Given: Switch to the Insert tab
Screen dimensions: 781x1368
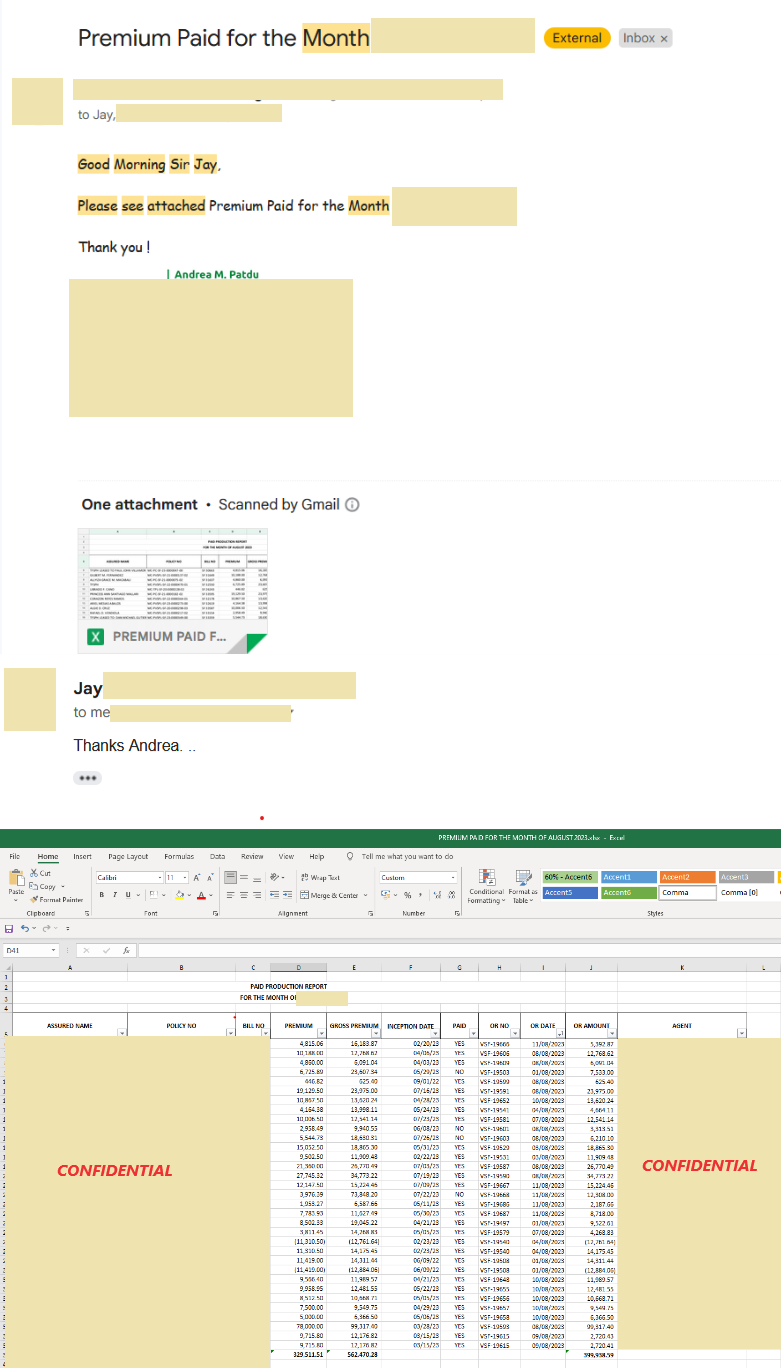Looking at the screenshot, I should [82, 856].
